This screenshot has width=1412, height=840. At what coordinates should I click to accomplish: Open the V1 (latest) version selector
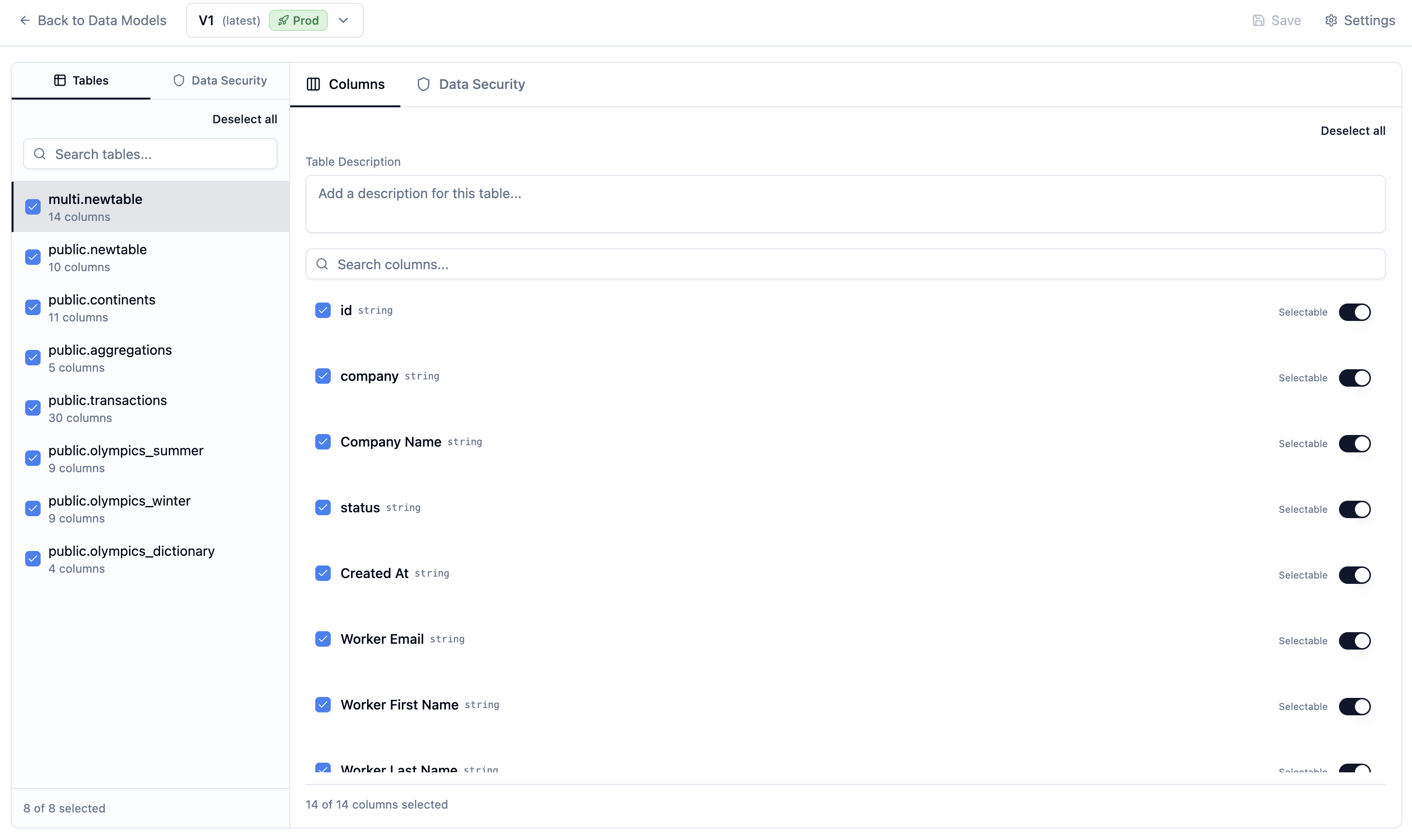click(x=229, y=20)
